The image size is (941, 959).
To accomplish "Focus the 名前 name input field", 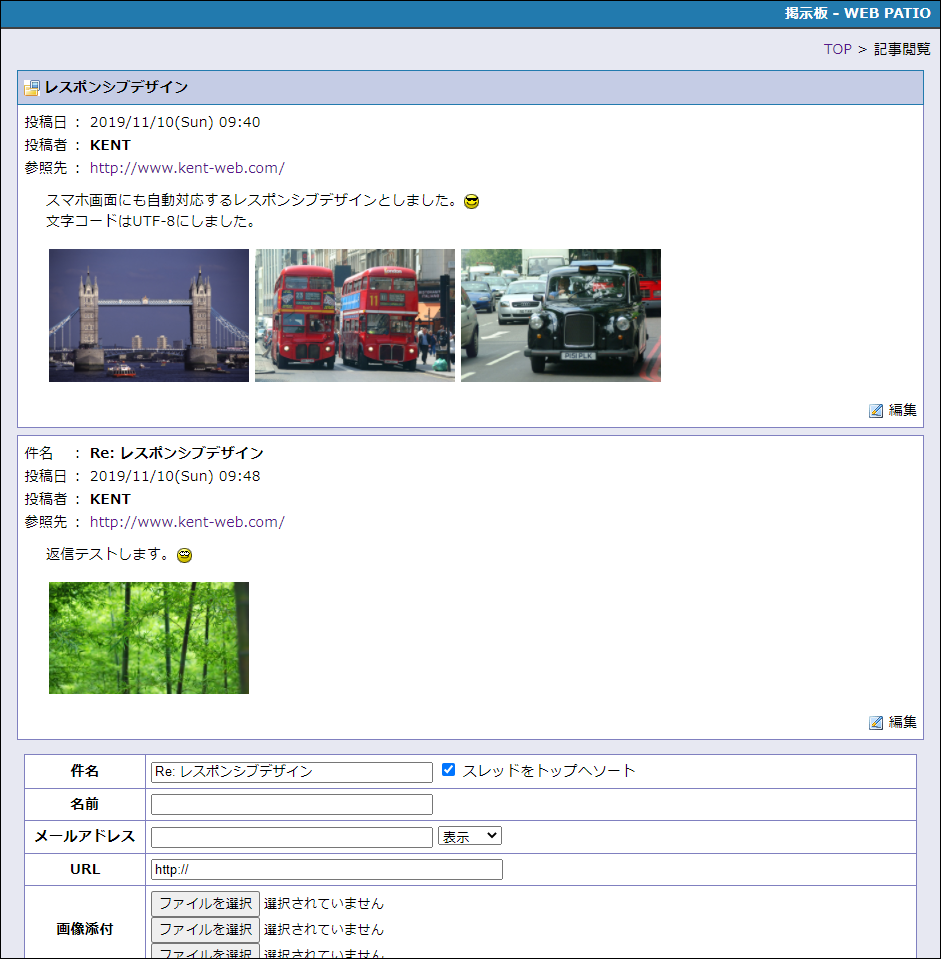I will tap(291, 804).
